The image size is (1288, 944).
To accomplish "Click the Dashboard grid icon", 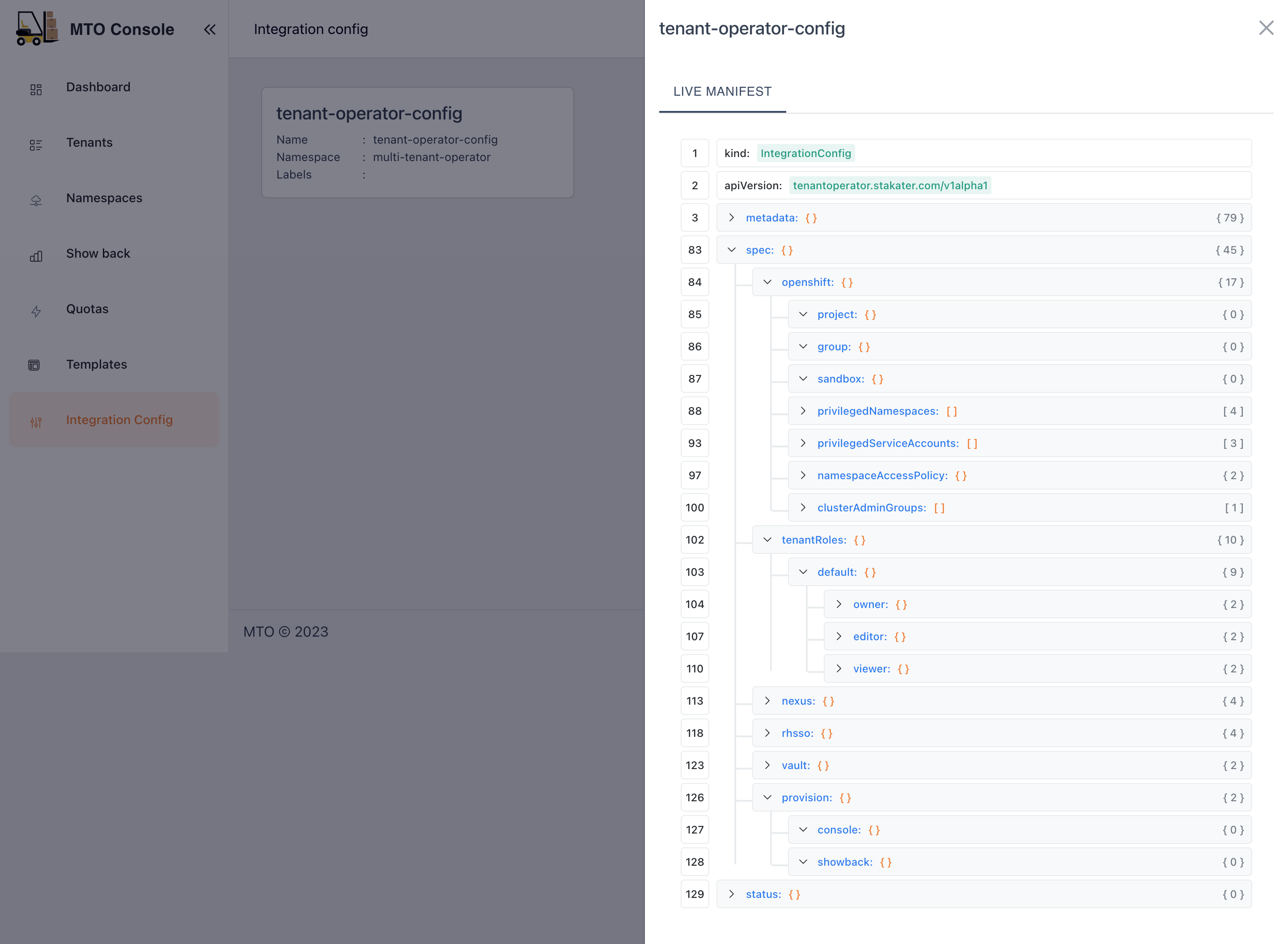I will 36,89.
